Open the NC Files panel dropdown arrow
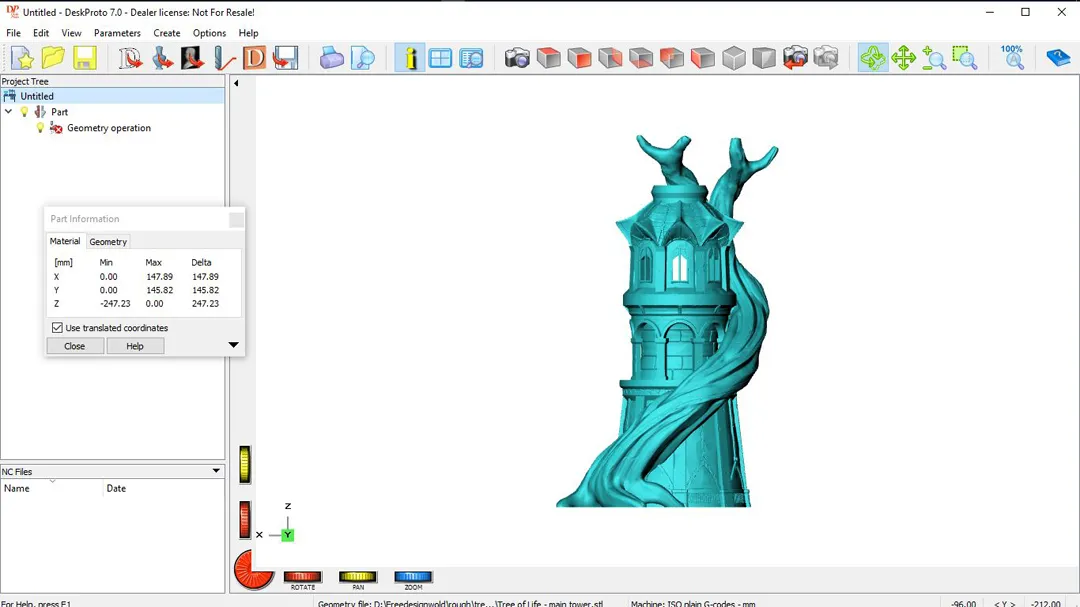The height and width of the screenshot is (607, 1080). [216, 471]
